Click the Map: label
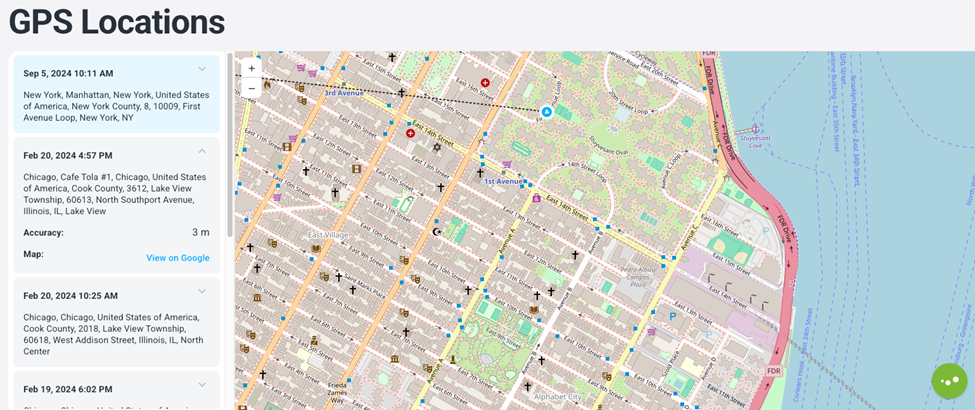Screen dimensions: 975x410 (x=34, y=254)
